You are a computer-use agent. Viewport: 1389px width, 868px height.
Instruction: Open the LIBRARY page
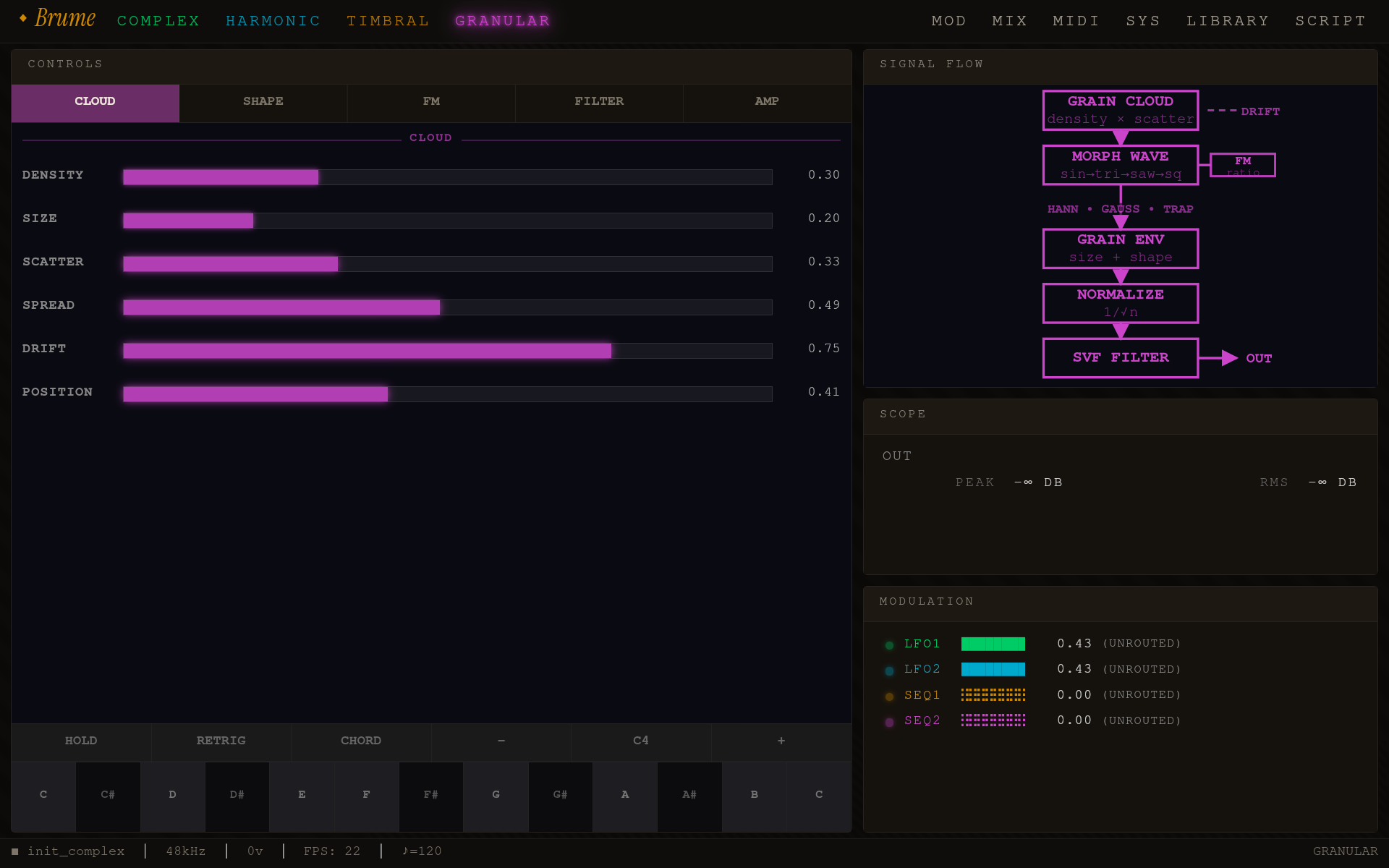(1228, 21)
